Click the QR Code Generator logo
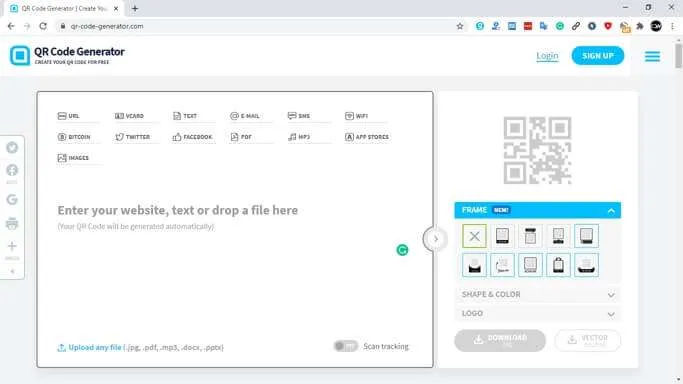This screenshot has height=384, width=683. coord(67,55)
